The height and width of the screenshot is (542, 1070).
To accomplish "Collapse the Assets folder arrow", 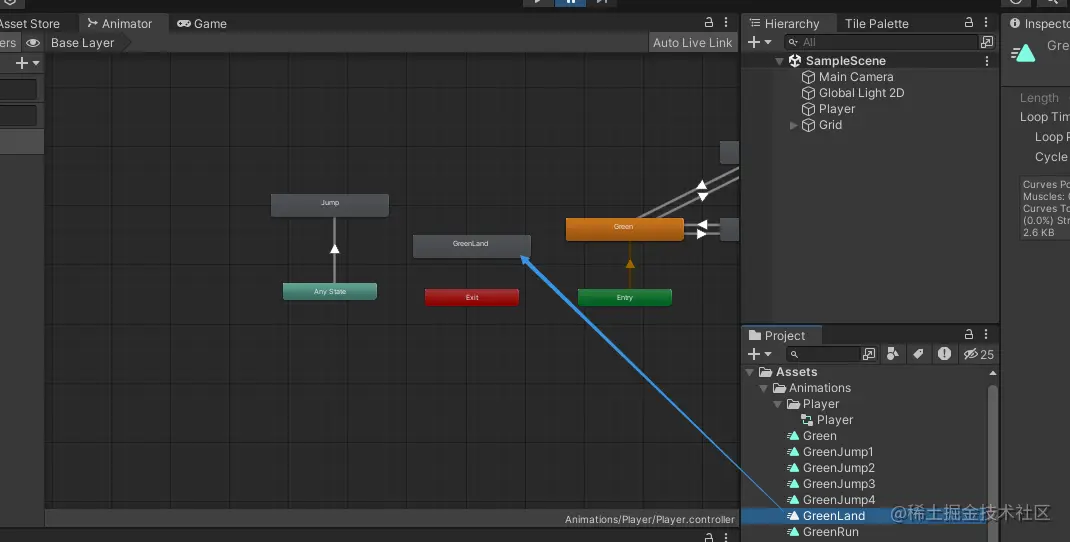I will pyautogui.click(x=750, y=372).
